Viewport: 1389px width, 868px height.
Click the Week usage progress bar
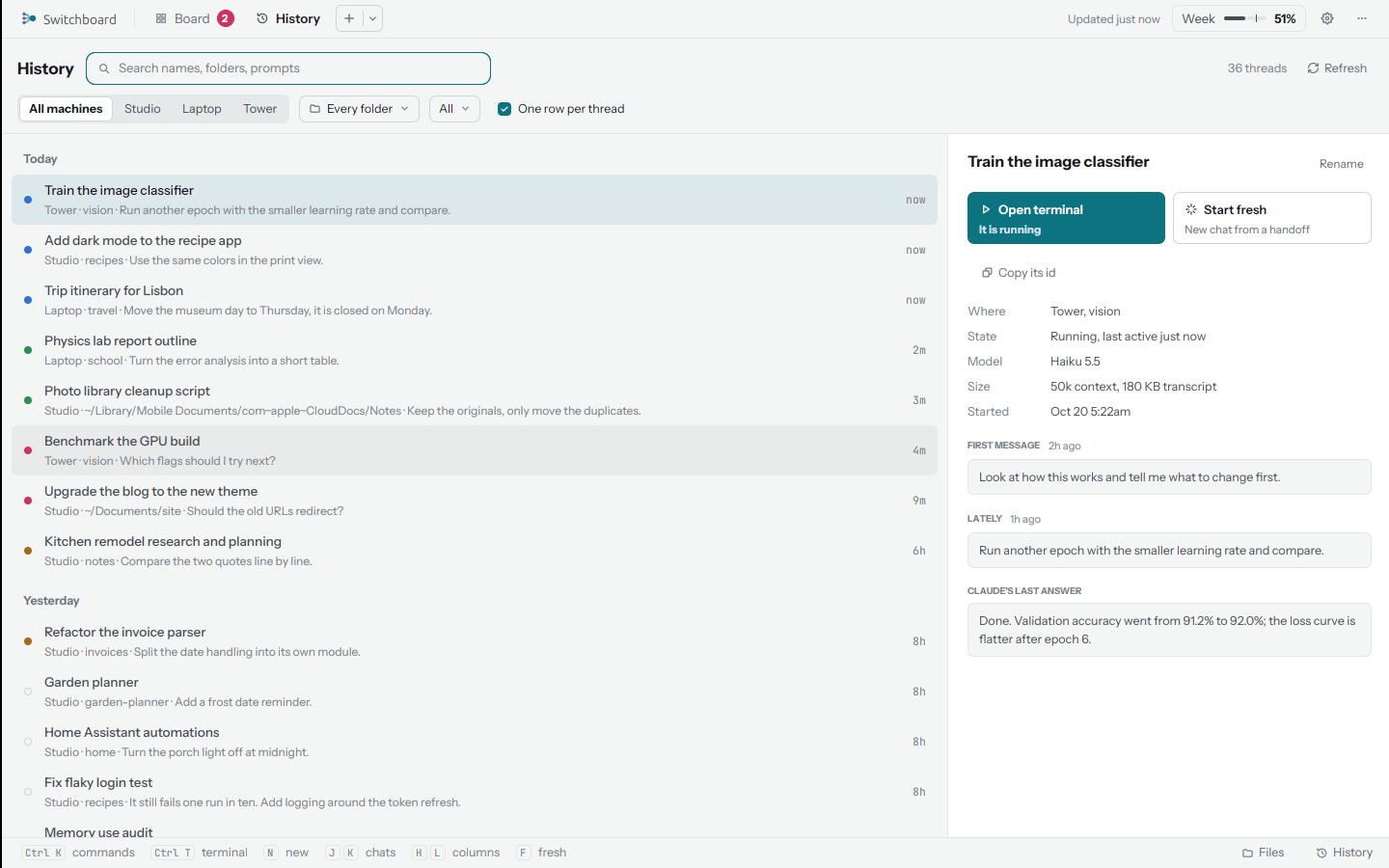pos(1245,18)
